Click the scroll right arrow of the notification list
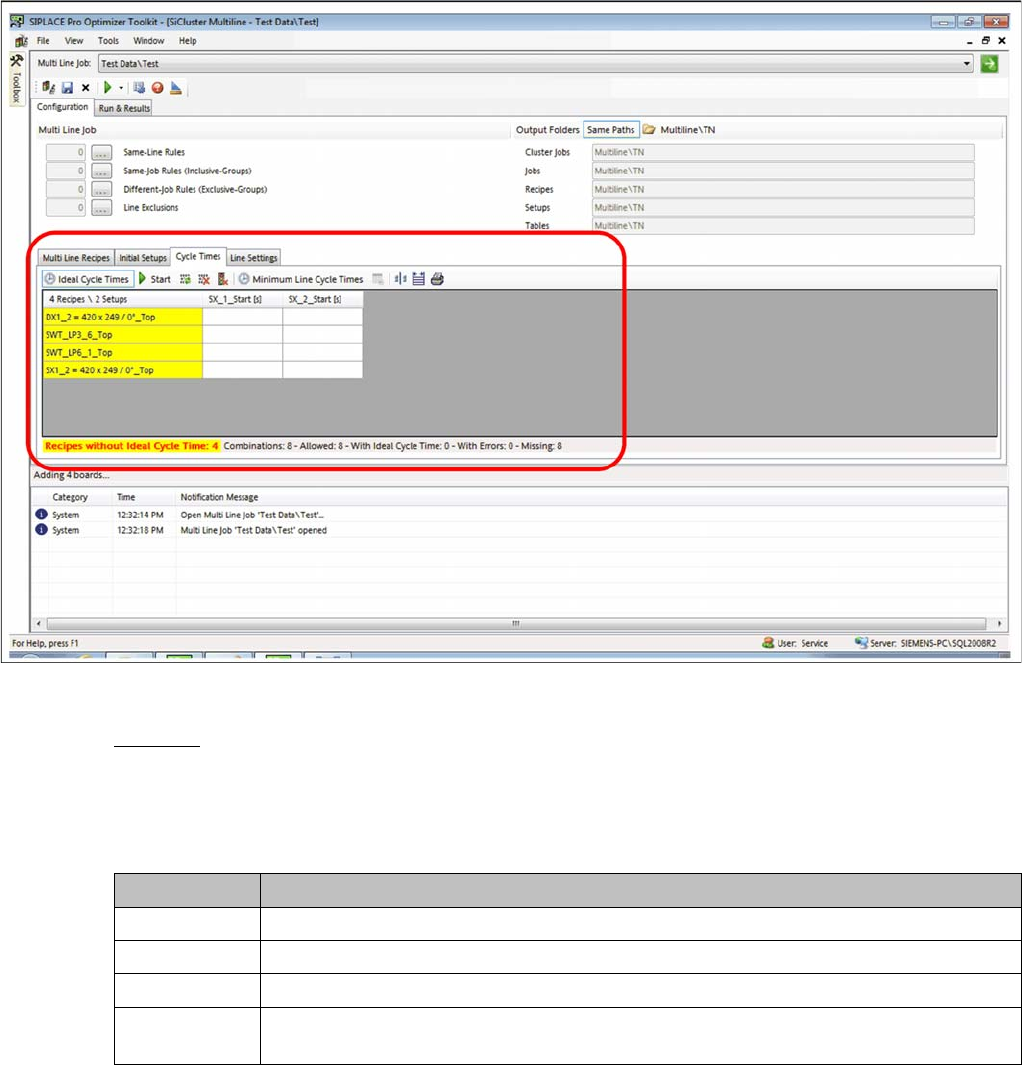Viewport: 1022px width, 1065px height. click(x=998, y=624)
